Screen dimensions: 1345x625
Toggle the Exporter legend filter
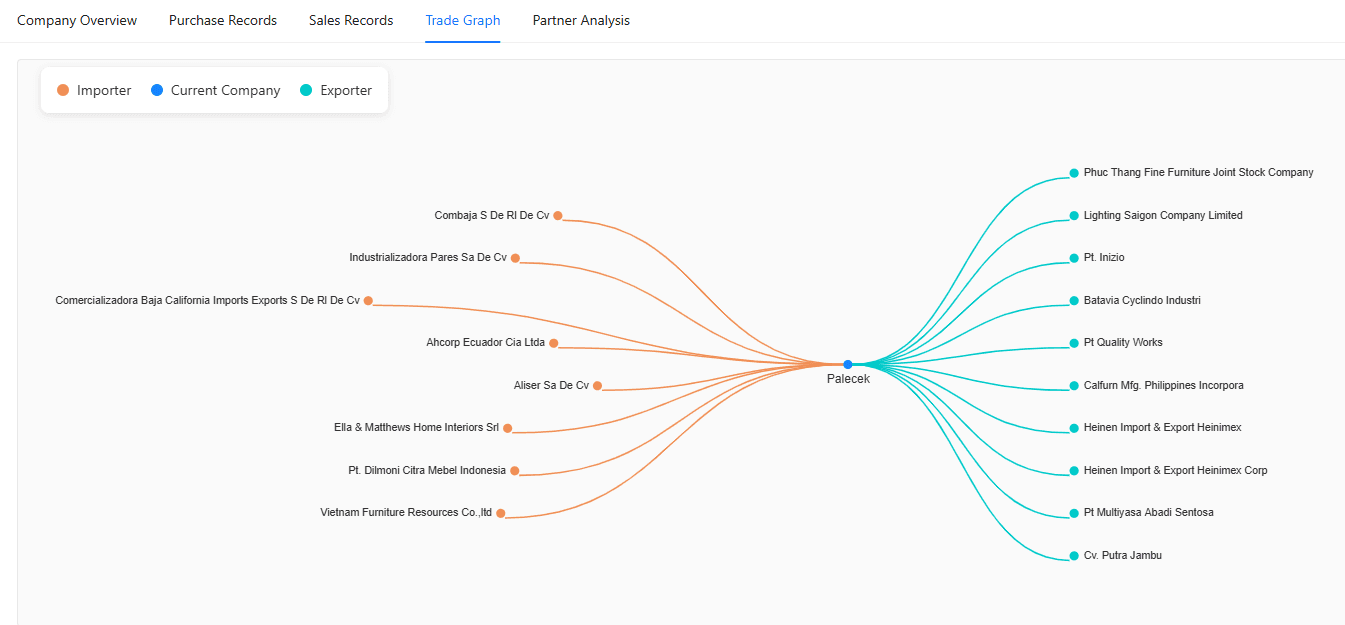click(x=336, y=90)
